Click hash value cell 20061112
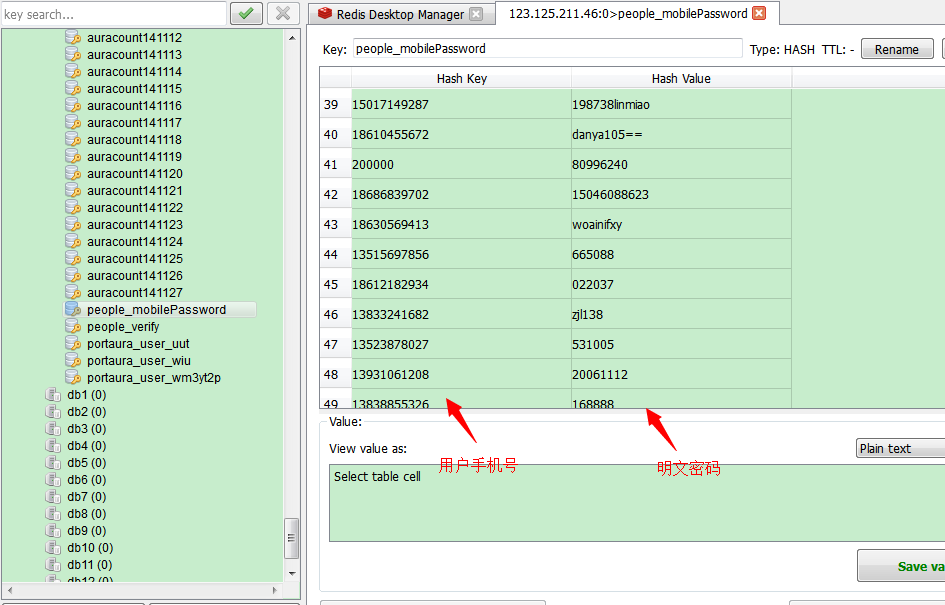Viewport: 945px width, 605px height. point(681,374)
